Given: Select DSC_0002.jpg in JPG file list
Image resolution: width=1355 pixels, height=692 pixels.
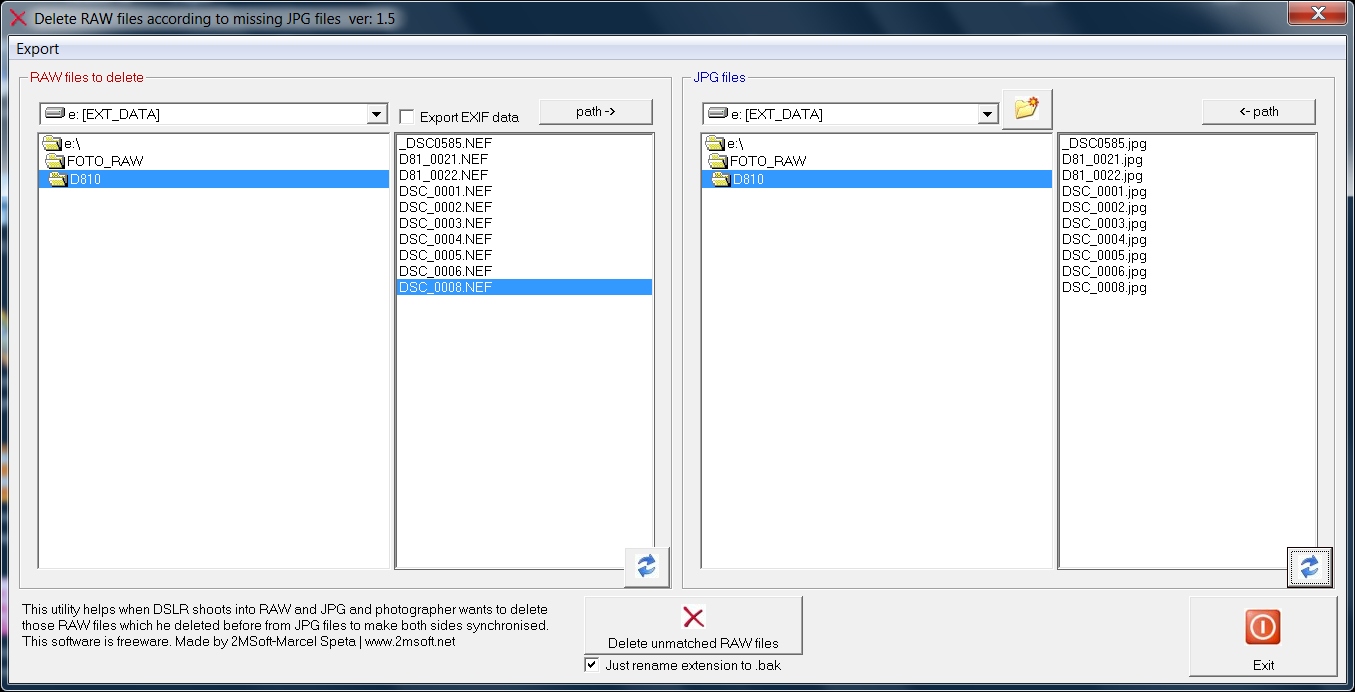Looking at the screenshot, I should [1188, 207].
